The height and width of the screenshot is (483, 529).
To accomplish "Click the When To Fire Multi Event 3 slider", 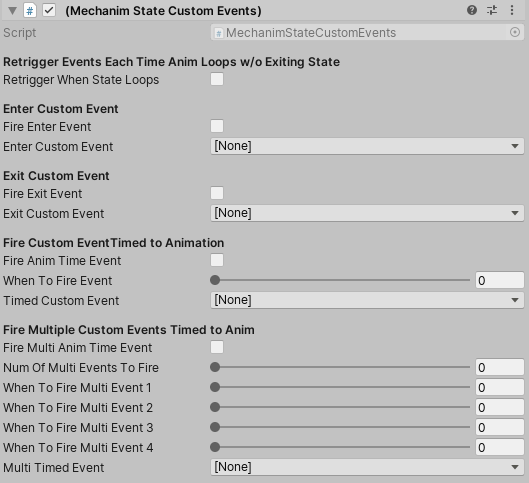I will 340,427.
